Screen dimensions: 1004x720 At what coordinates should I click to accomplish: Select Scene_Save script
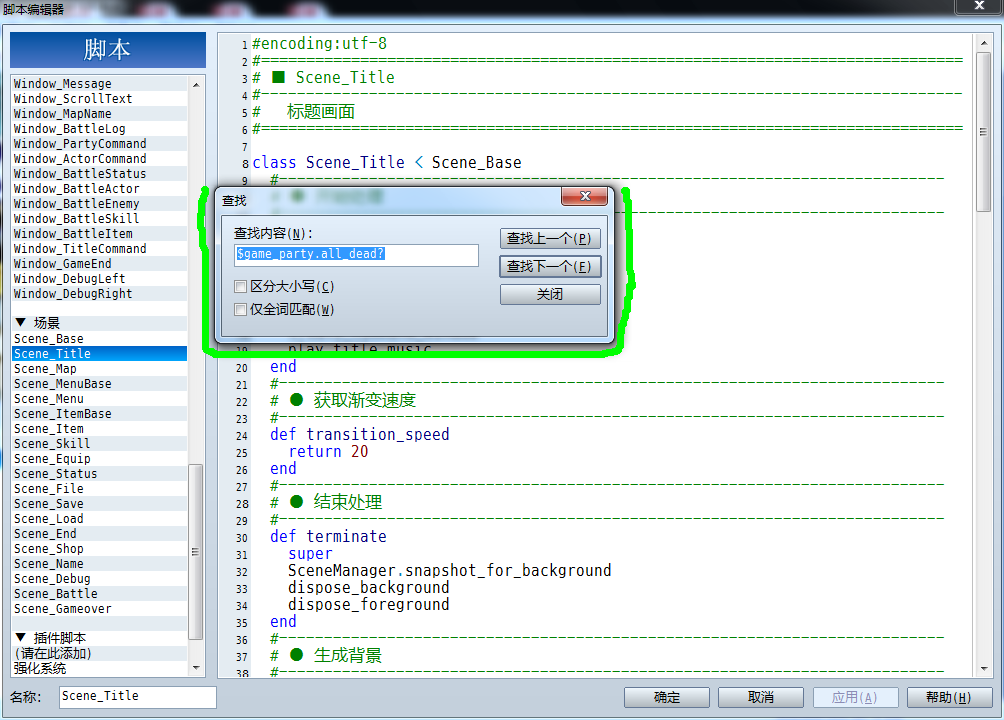click(x=100, y=503)
